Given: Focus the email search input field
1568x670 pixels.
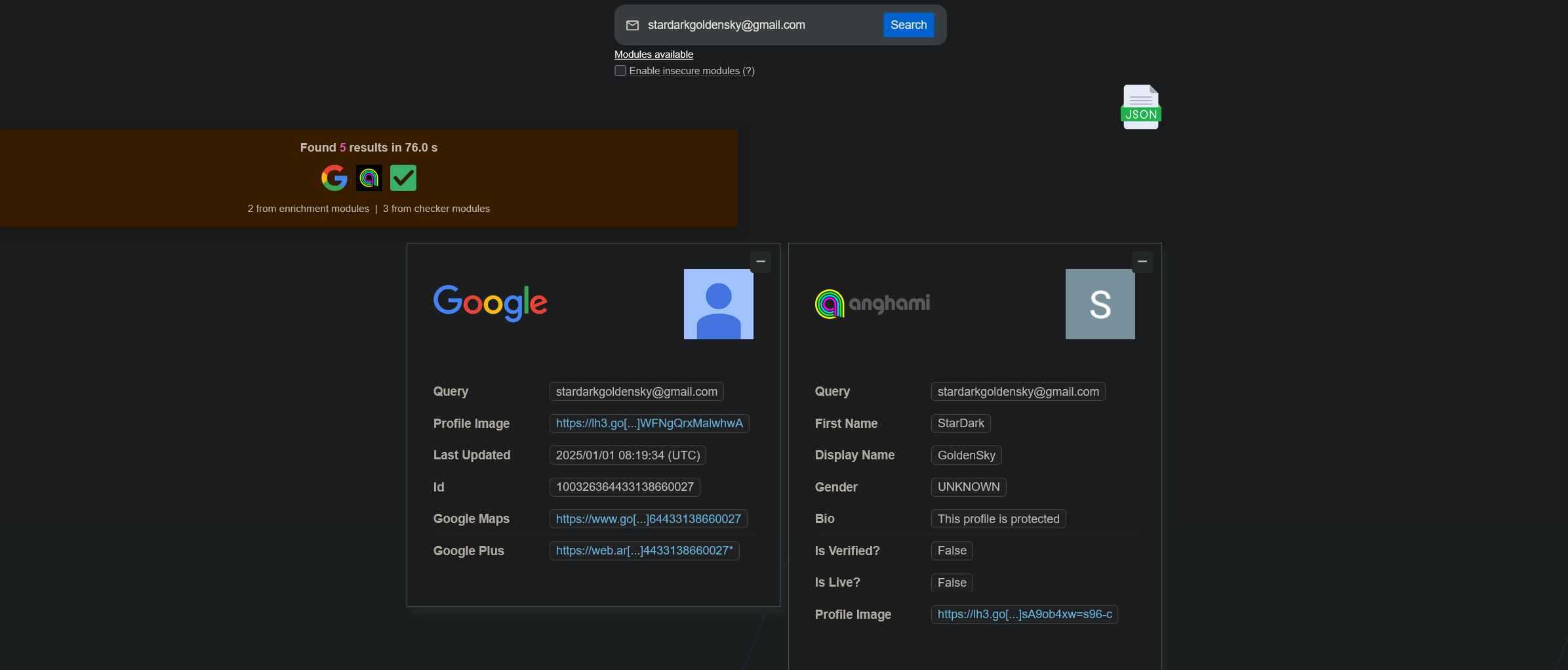Looking at the screenshot, I should tap(761, 25).
